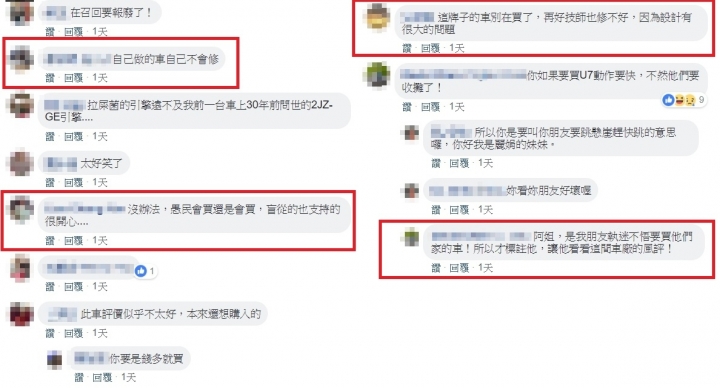720x388 pixels.
Task: Reply to the comment 太好笑了
Action: (73, 183)
